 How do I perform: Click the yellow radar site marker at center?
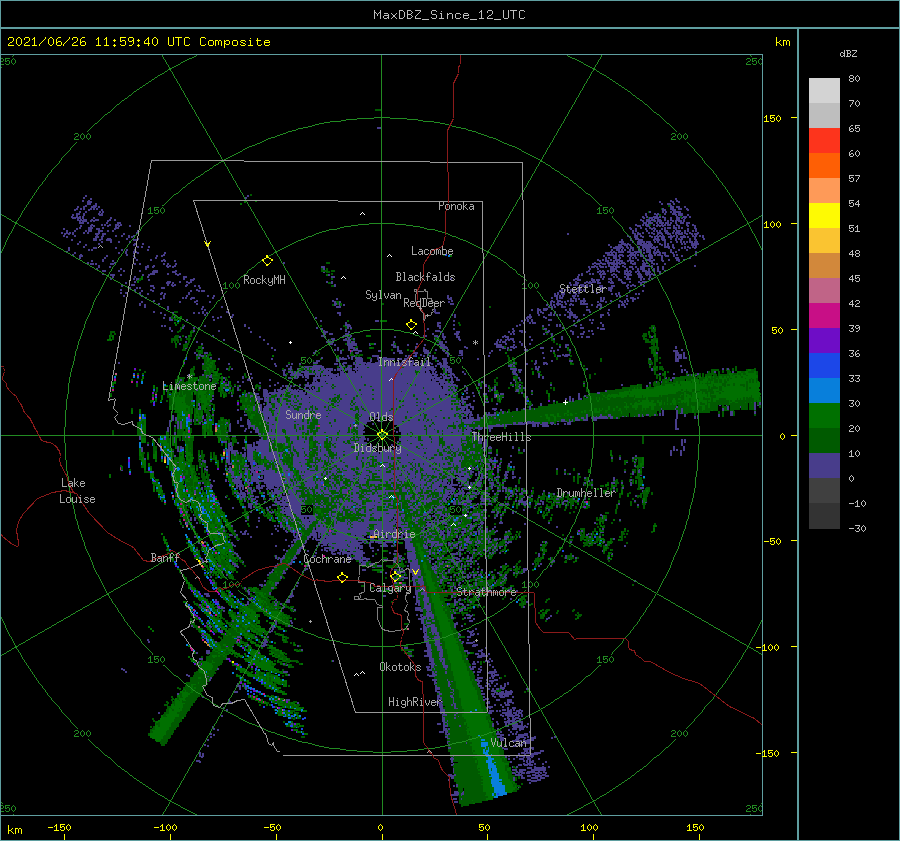pyautogui.click(x=382, y=435)
